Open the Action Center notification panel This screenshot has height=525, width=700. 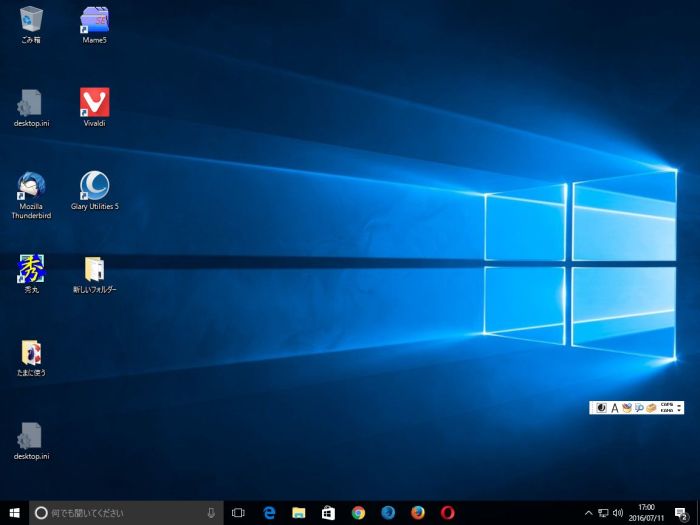681,513
